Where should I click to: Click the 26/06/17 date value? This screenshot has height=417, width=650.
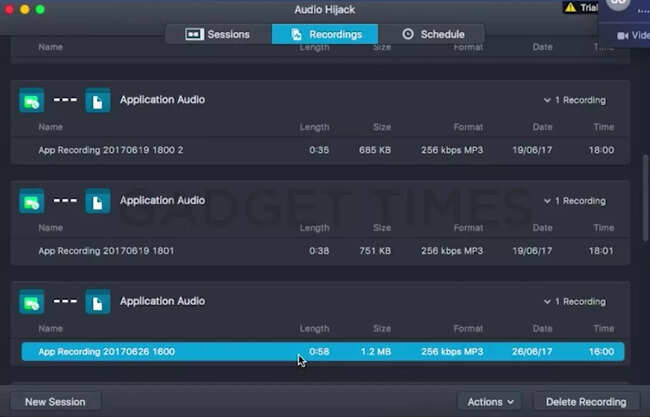[532, 352]
